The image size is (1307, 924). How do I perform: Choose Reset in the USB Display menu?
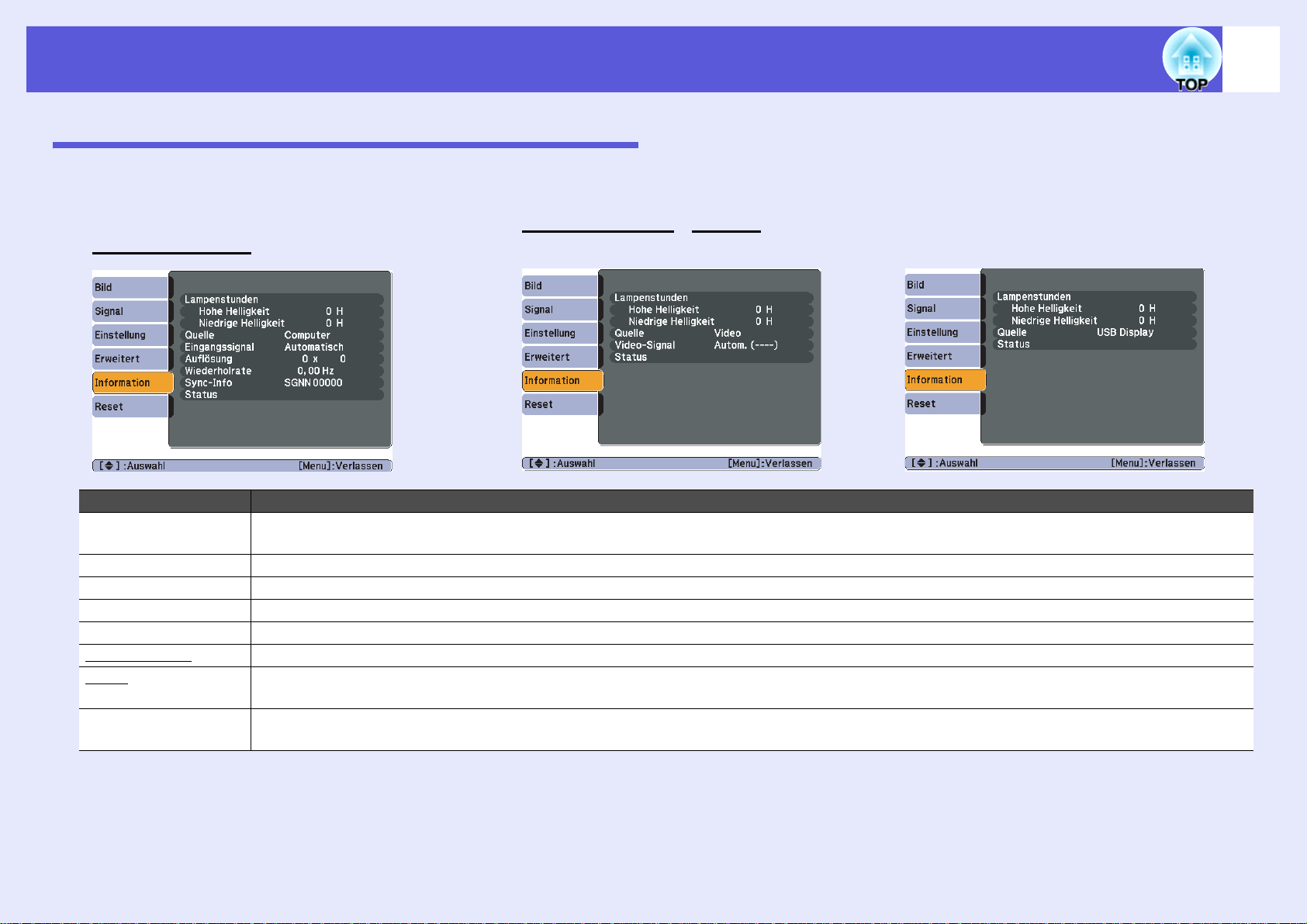point(942,403)
